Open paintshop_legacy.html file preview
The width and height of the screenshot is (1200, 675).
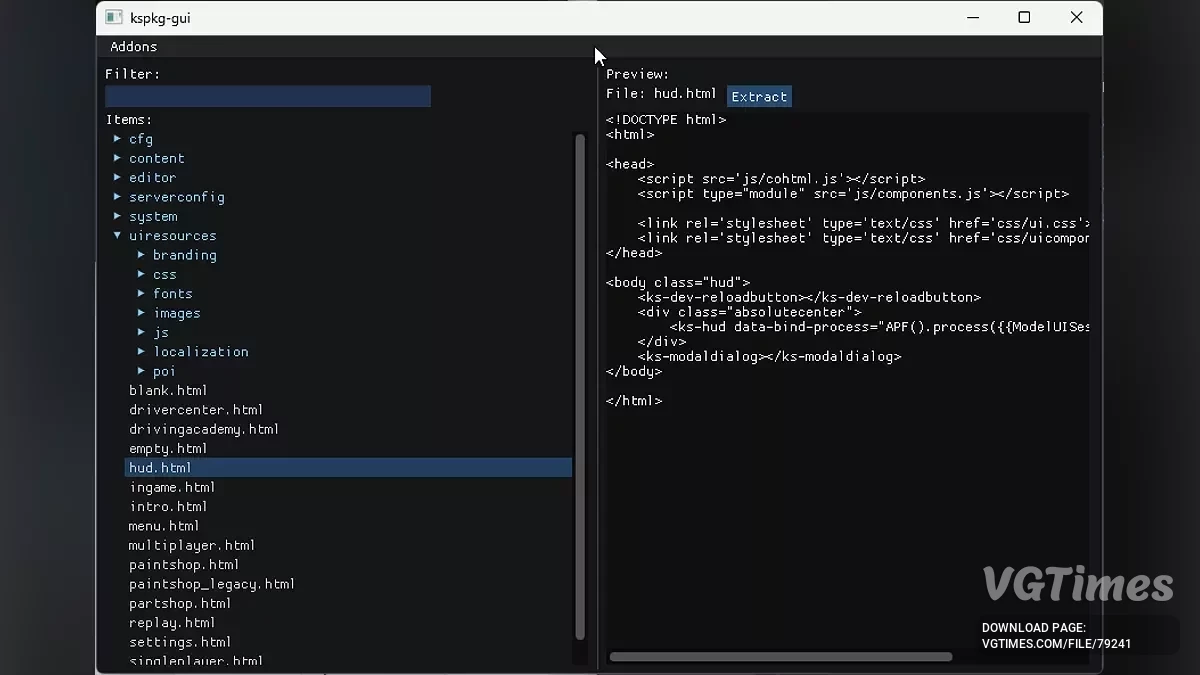pos(212,584)
